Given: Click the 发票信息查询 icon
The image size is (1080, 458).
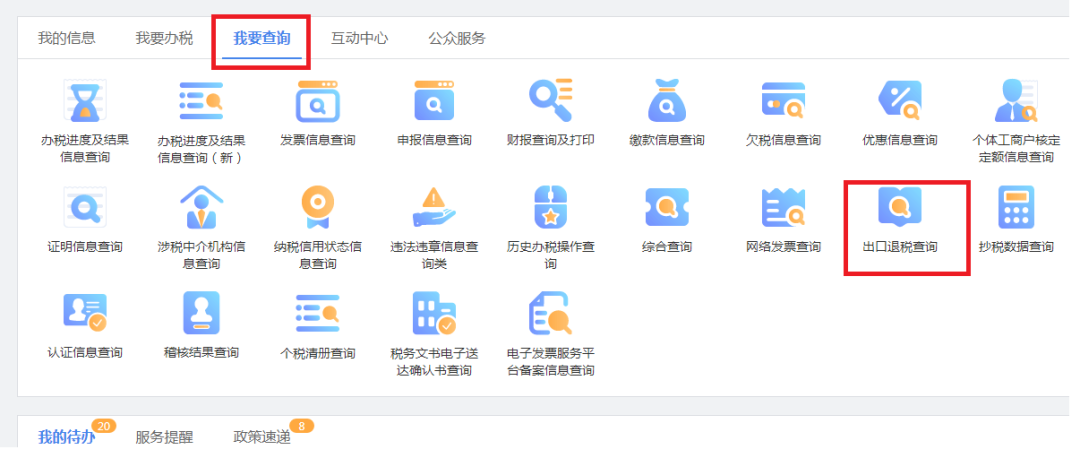Looking at the screenshot, I should pos(317,101).
